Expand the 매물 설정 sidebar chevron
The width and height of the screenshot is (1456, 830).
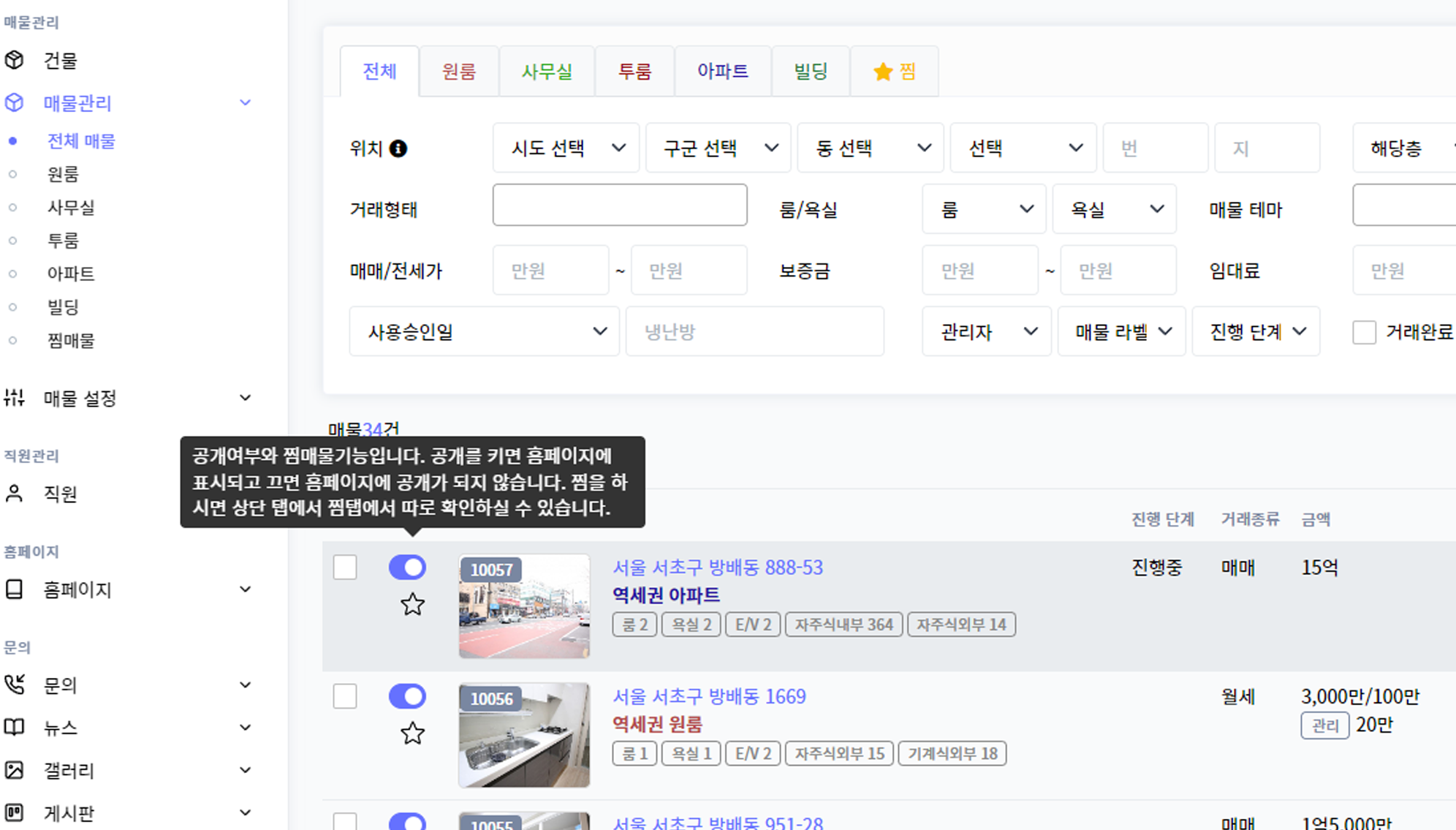(246, 398)
